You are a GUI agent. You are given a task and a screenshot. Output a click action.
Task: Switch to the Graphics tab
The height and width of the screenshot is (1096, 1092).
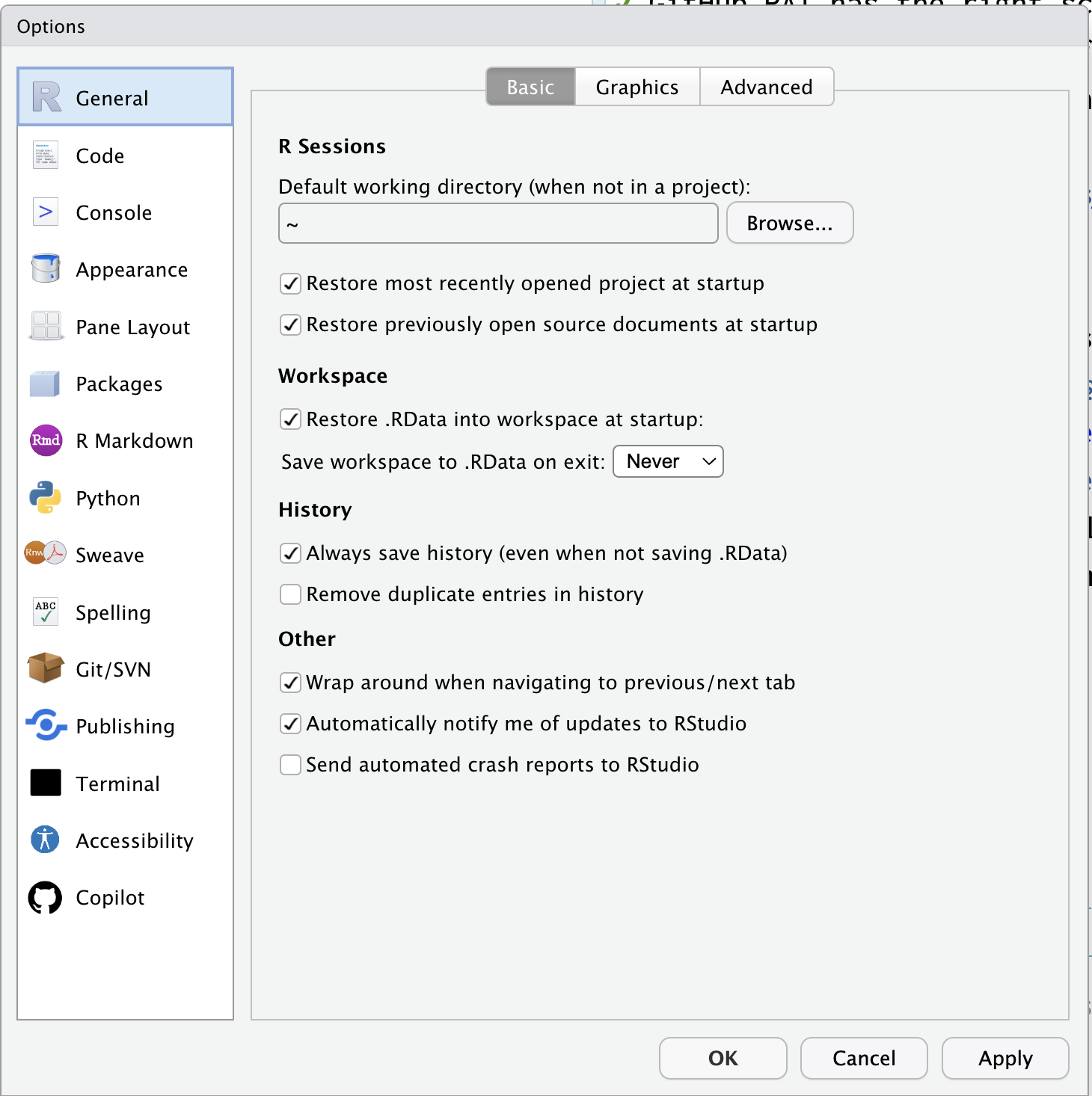(637, 87)
